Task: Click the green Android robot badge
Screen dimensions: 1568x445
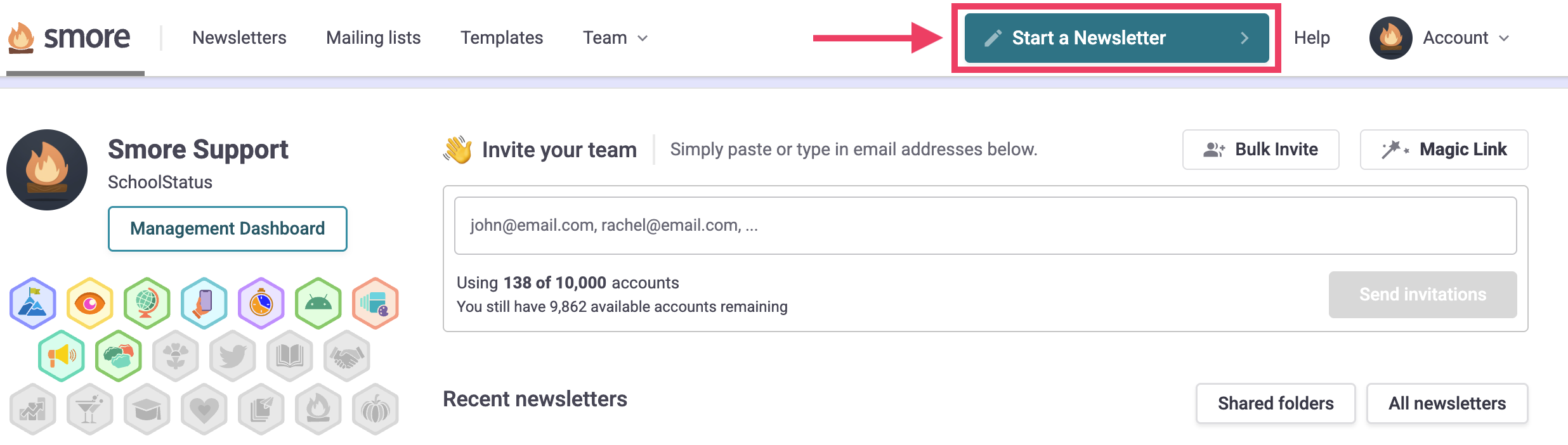Action: click(x=318, y=303)
